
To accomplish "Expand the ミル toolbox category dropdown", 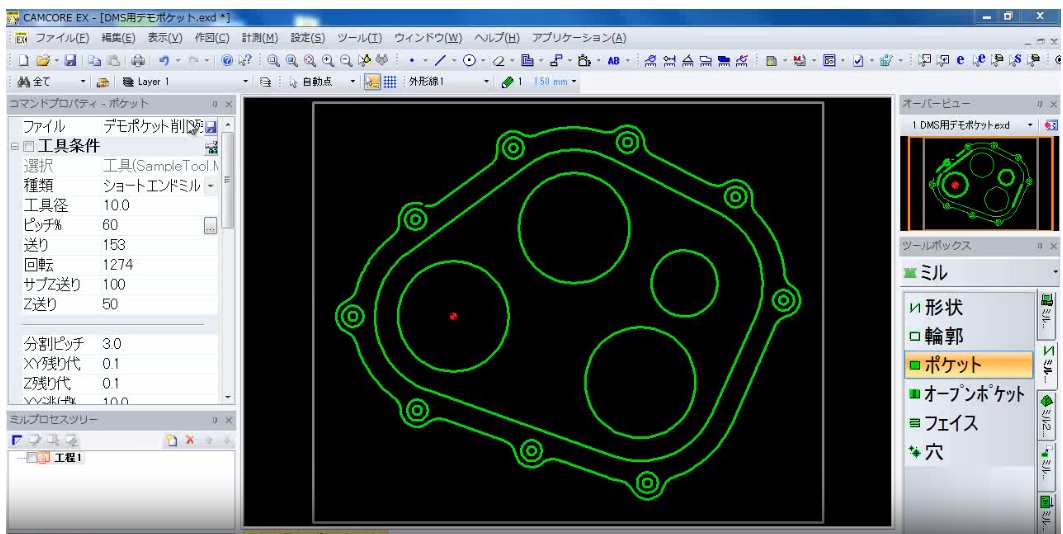I will [1055, 273].
